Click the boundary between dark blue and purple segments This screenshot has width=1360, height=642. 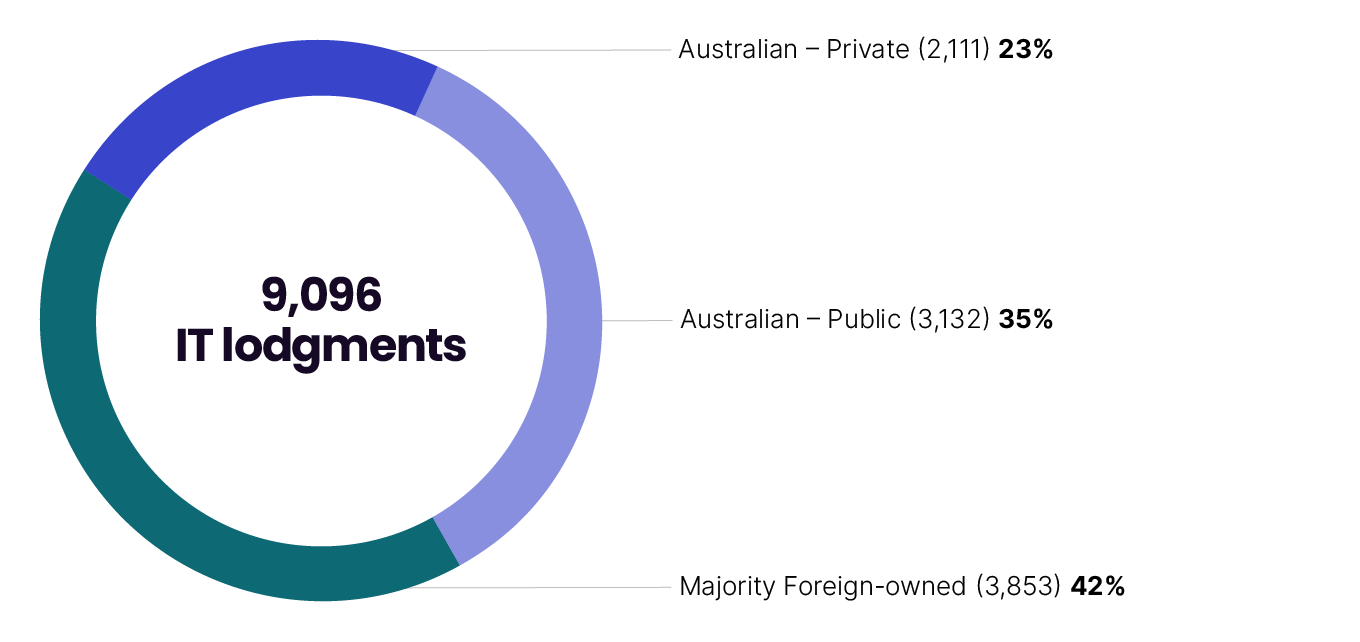(x=426, y=91)
